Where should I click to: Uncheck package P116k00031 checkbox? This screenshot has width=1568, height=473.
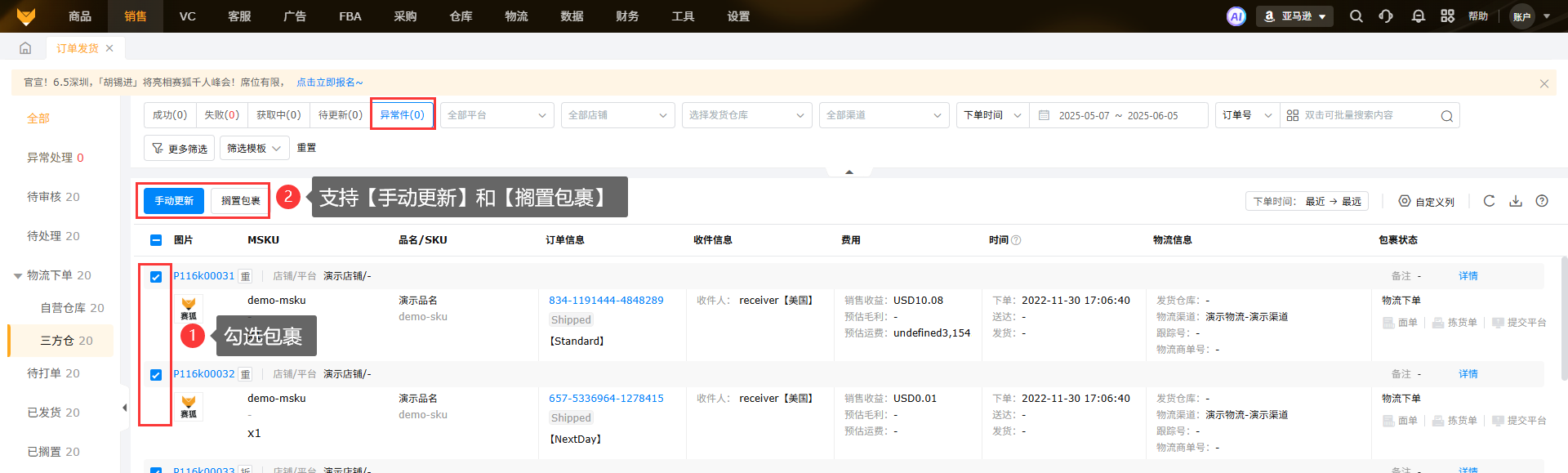coord(156,277)
